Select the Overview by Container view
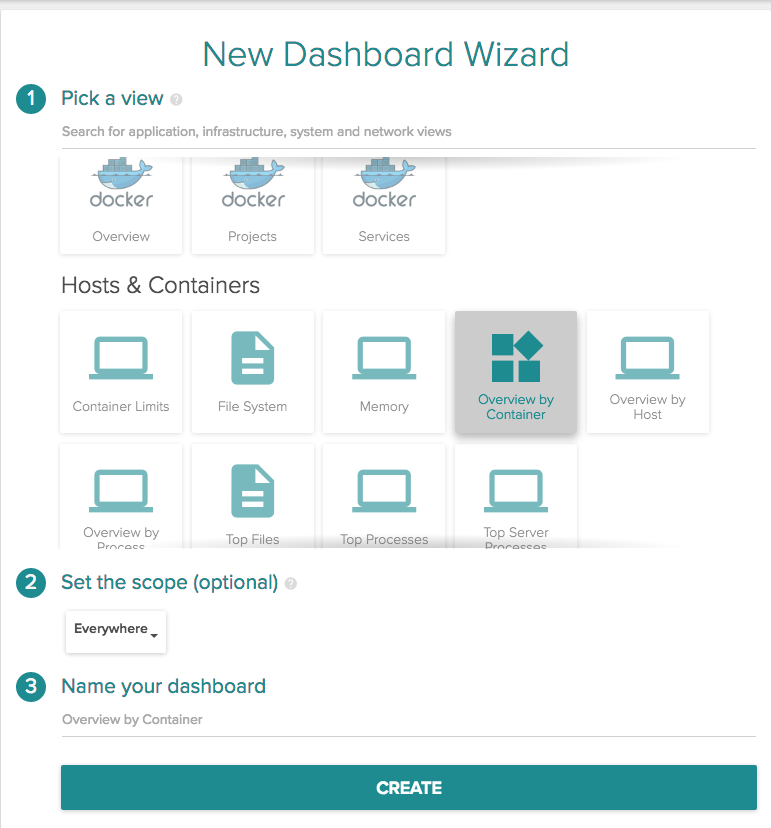The width and height of the screenshot is (771, 828). tap(516, 372)
